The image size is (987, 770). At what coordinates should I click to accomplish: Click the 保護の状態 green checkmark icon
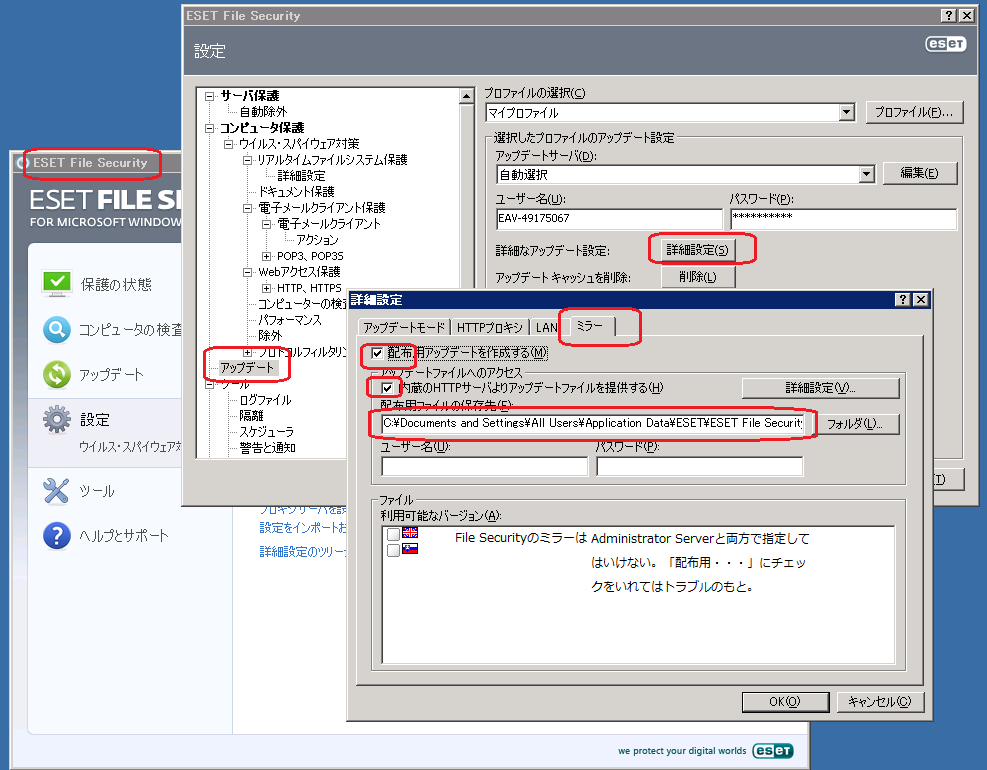(x=57, y=284)
